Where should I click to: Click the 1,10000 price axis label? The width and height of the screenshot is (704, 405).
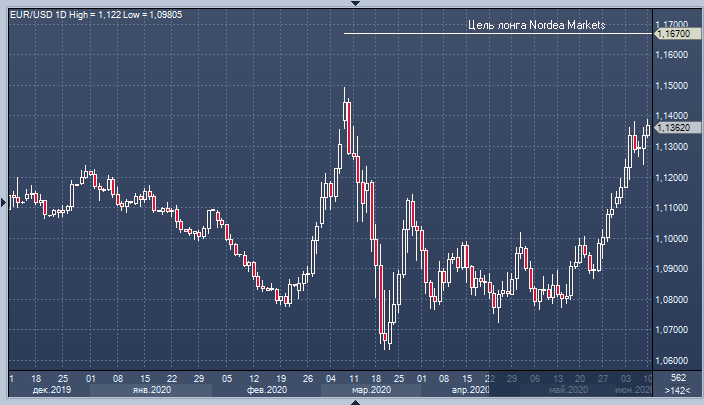pos(672,238)
